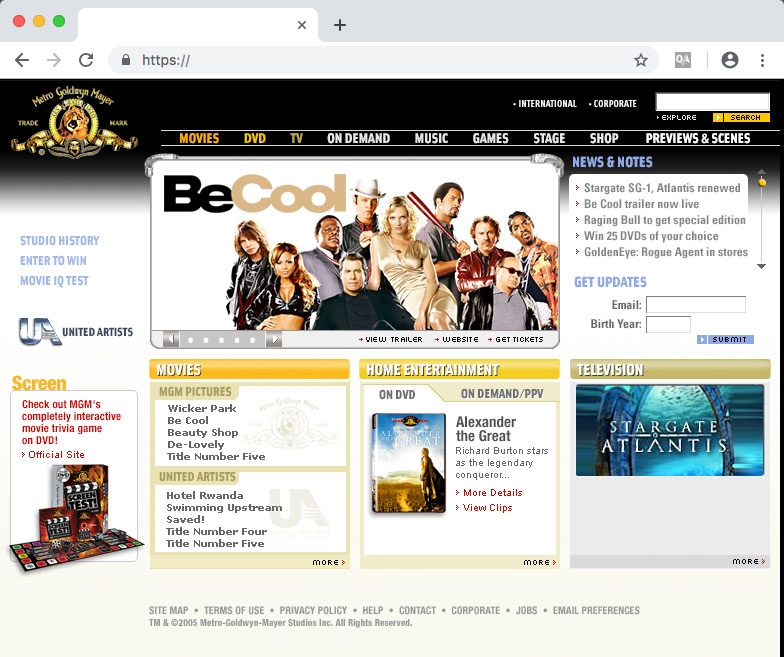Open the Stage navigation item
Image resolution: width=784 pixels, height=657 pixels.
coord(549,138)
